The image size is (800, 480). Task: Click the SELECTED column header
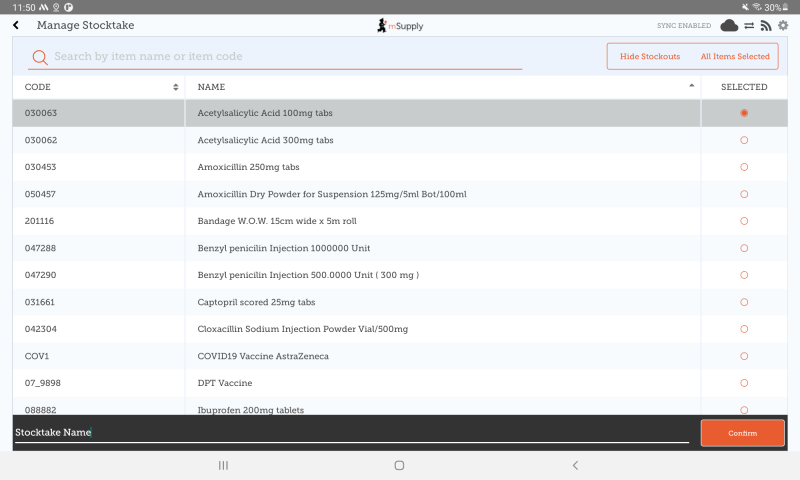click(744, 87)
